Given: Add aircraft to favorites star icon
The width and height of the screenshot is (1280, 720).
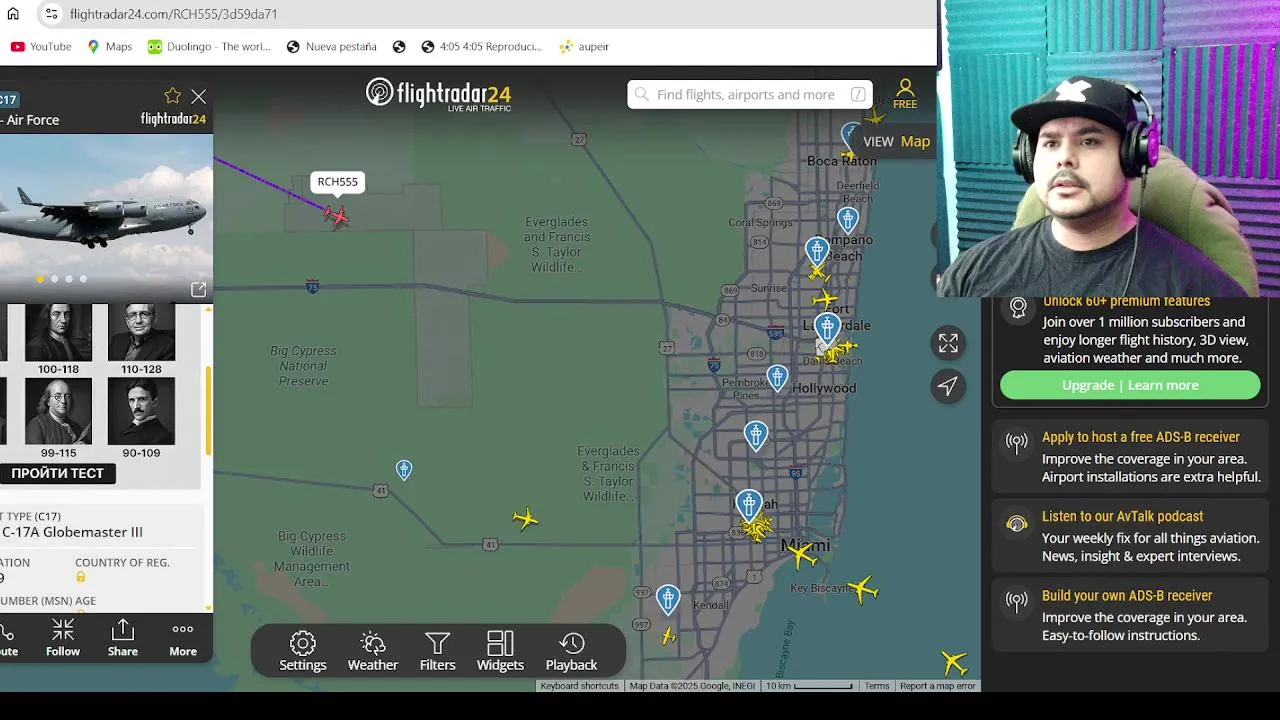Looking at the screenshot, I should click(x=173, y=96).
